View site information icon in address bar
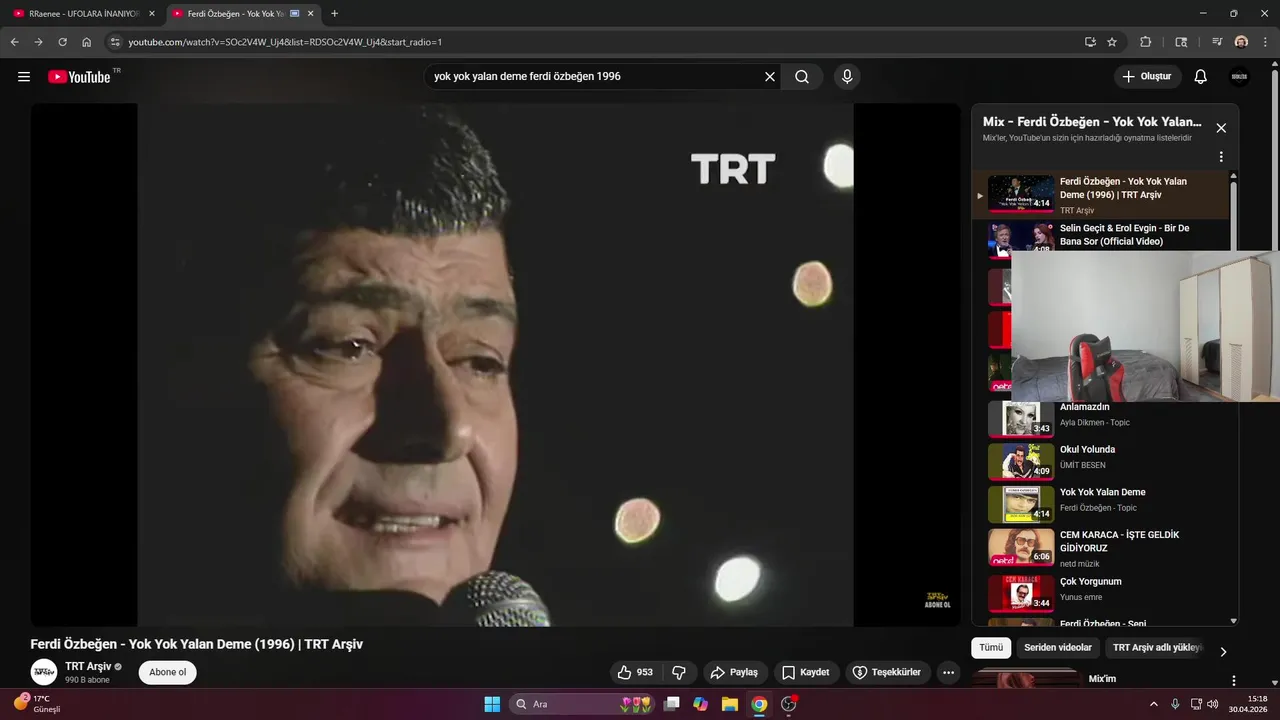 (x=115, y=42)
